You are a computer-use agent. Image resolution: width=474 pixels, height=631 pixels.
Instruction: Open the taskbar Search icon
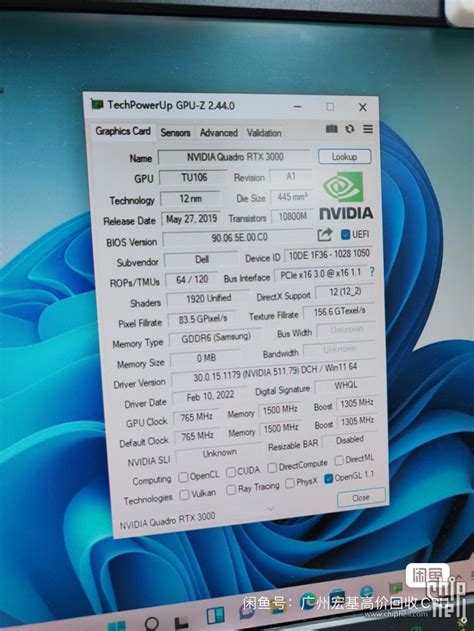pyautogui.click(x=152, y=624)
